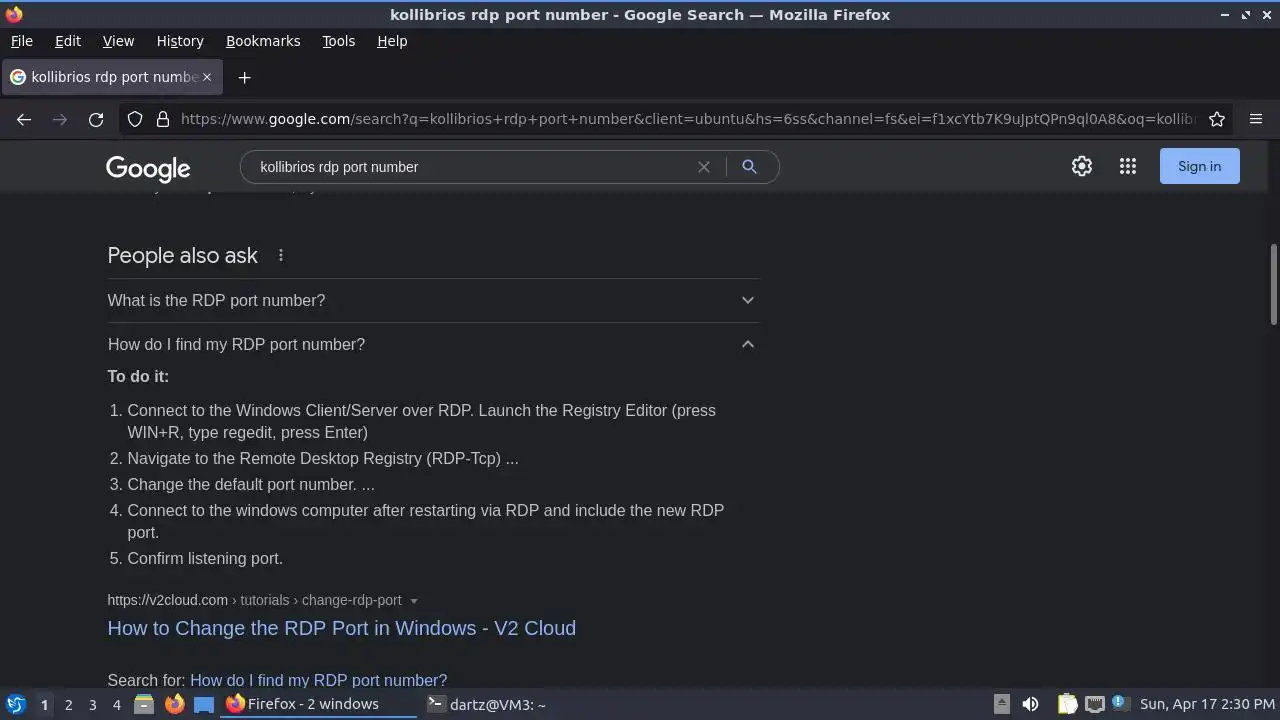1280x720 pixels.
Task: Open the File menu
Action: coord(21,41)
